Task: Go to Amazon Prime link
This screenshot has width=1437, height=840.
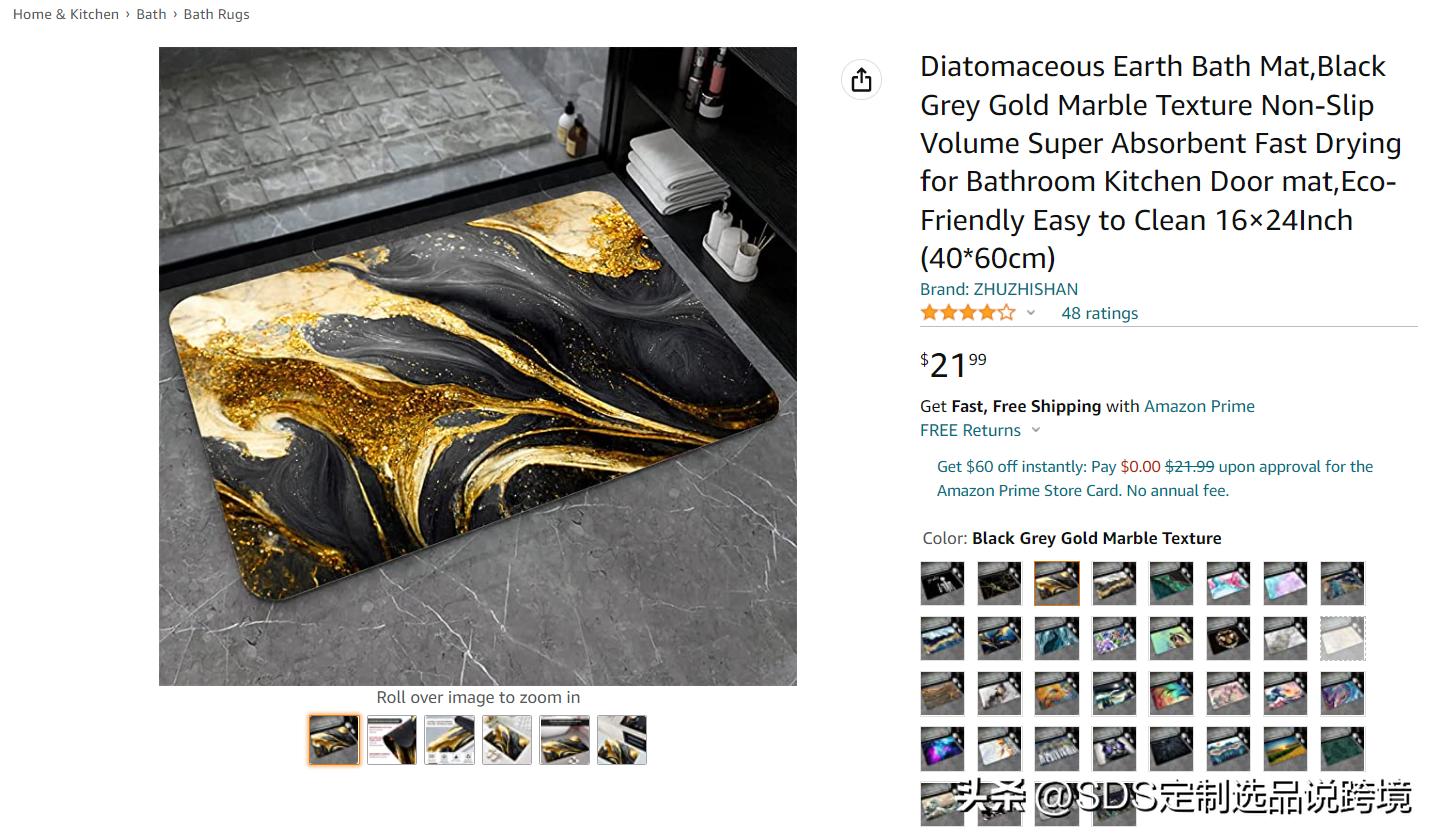Action: (1199, 406)
